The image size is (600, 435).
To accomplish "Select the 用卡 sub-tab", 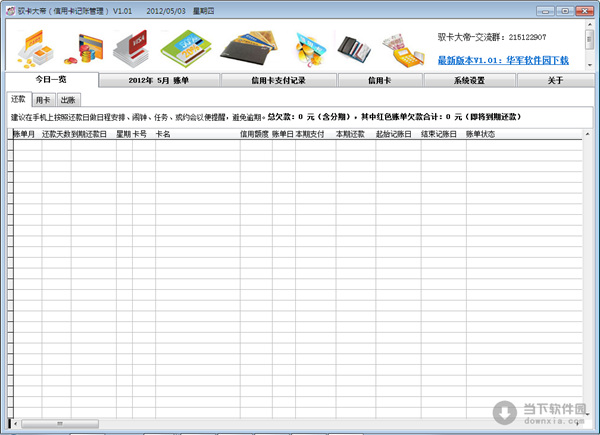I will point(43,100).
